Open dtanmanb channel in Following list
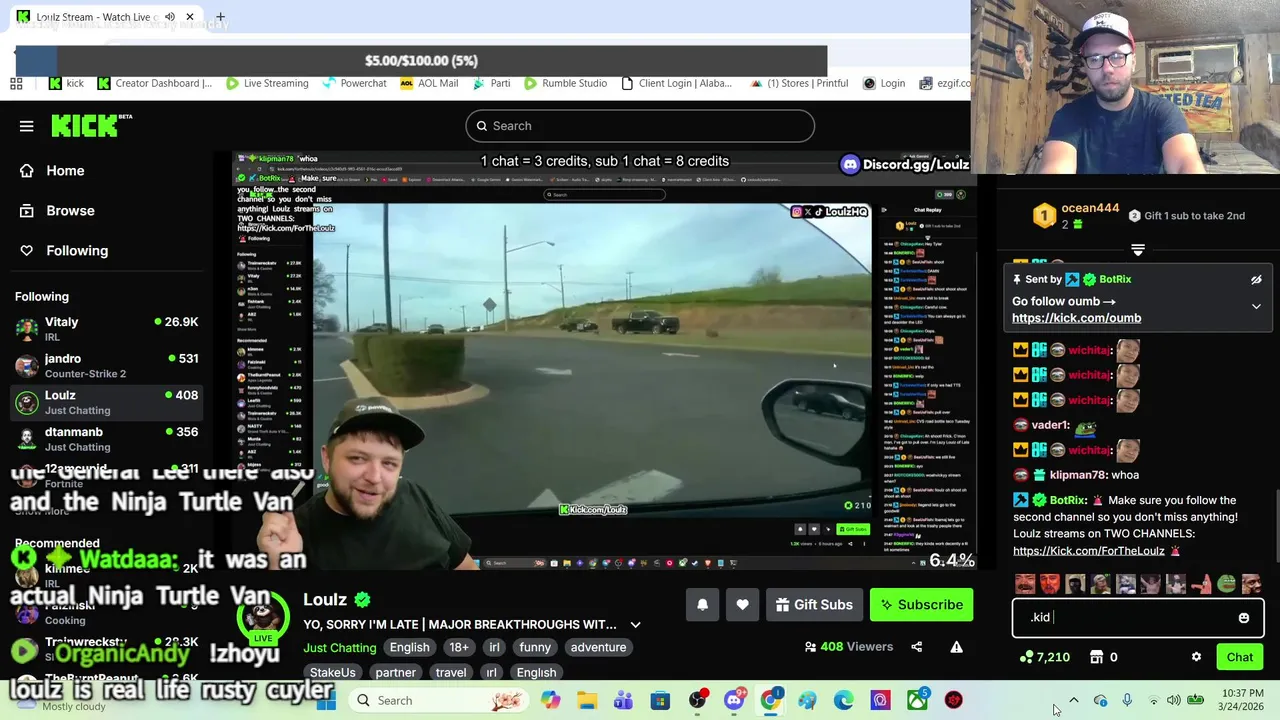The image size is (1280, 720). [x=106, y=439]
